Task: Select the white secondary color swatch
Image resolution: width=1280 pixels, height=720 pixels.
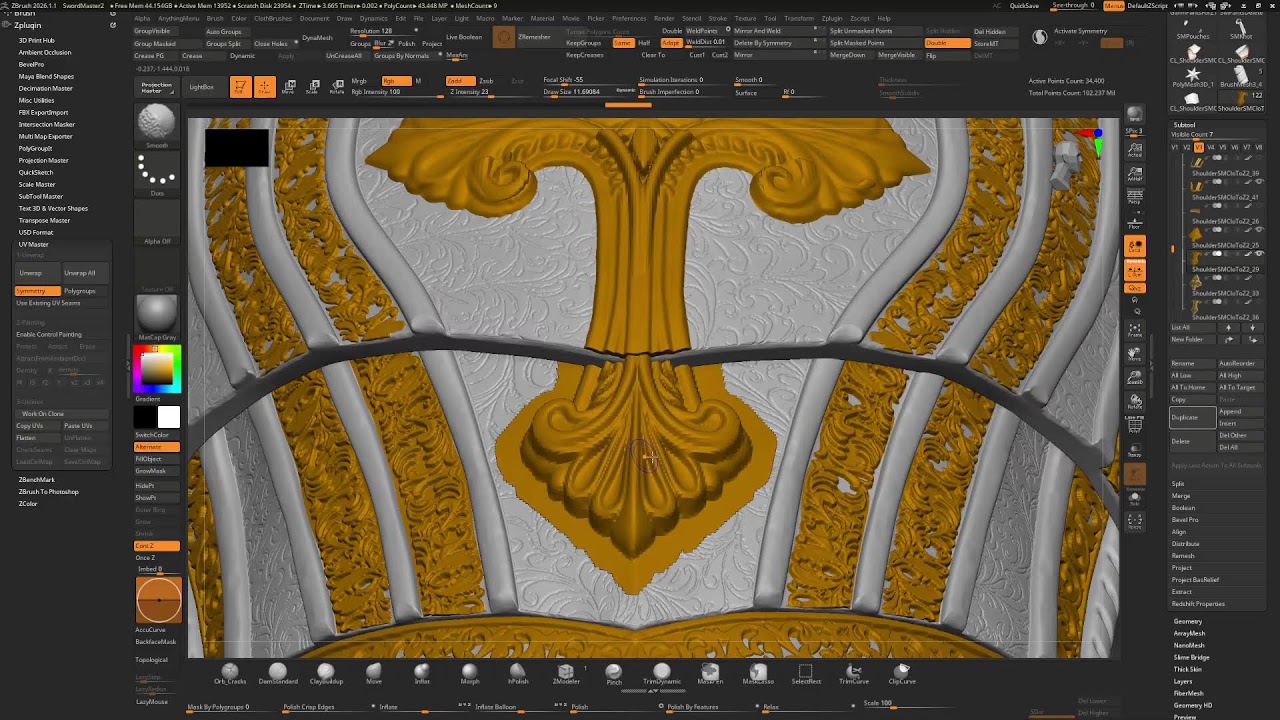Action: [168, 418]
